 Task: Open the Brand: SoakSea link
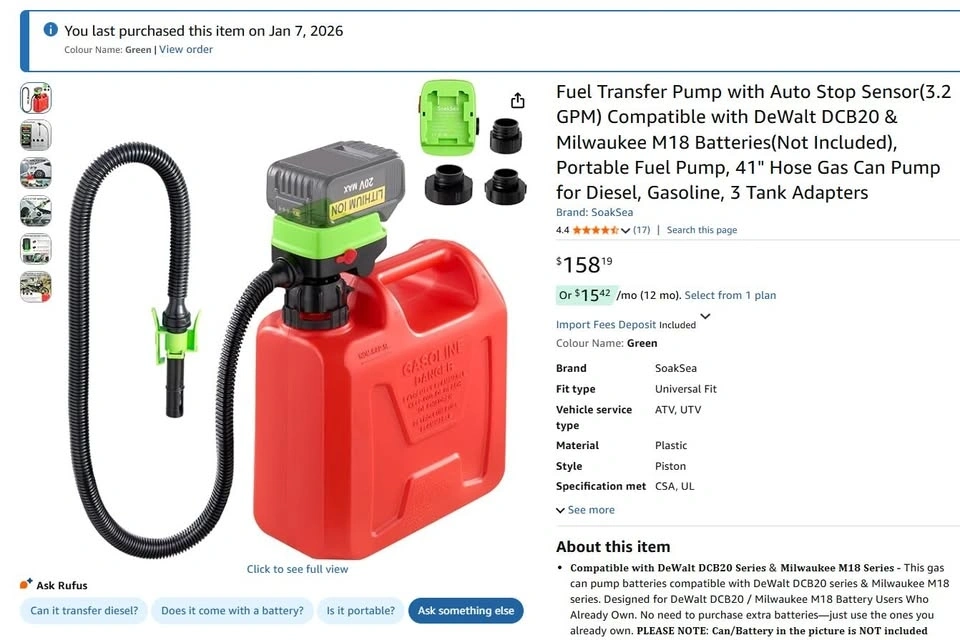594,213
